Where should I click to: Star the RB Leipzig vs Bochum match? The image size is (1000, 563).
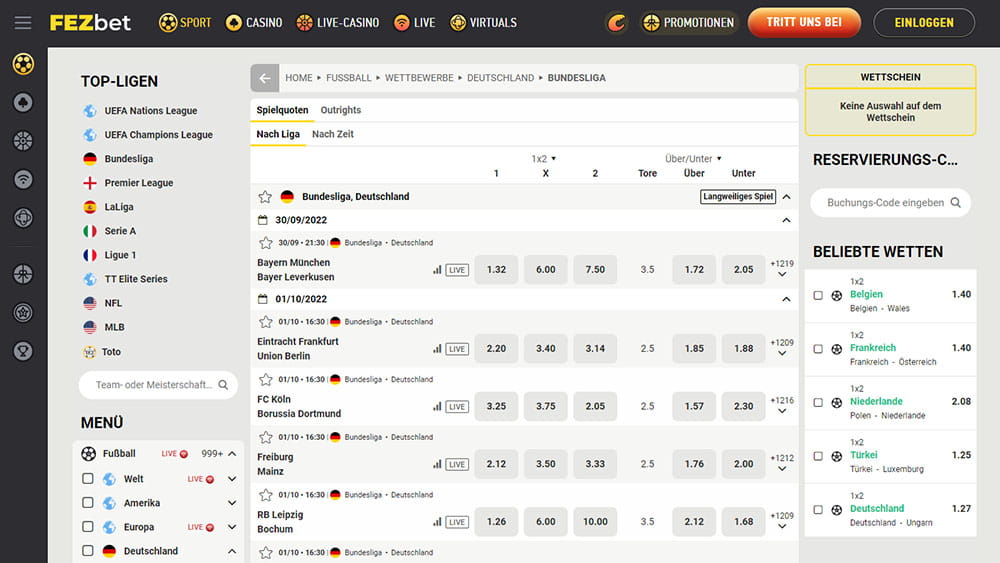pyautogui.click(x=266, y=495)
